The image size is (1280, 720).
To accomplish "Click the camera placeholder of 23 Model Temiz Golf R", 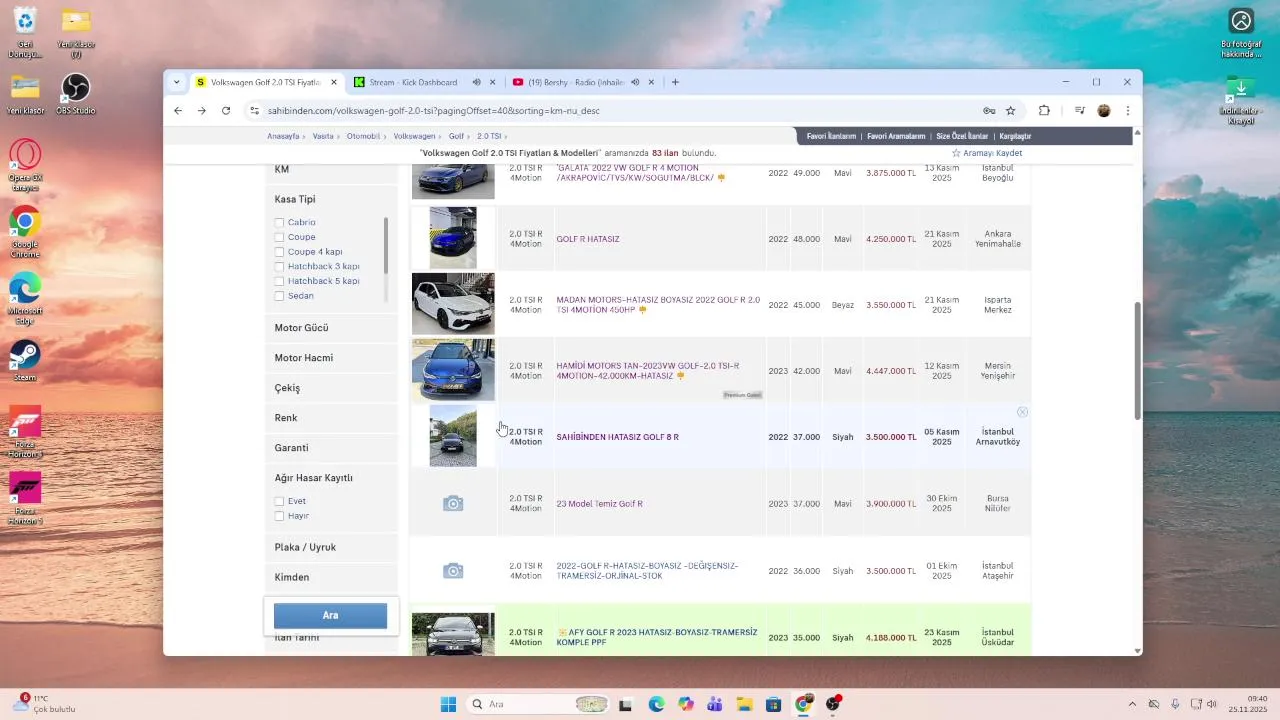I will (453, 504).
